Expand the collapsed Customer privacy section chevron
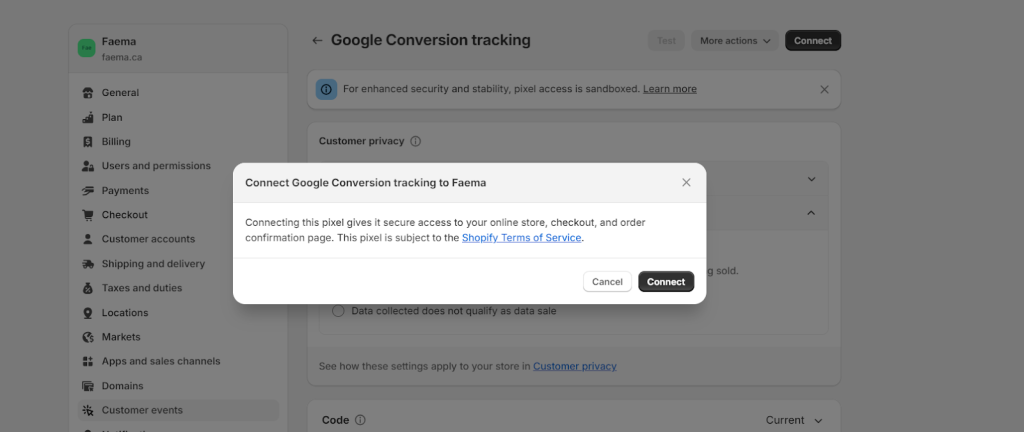This screenshot has width=1024, height=432. [x=811, y=179]
